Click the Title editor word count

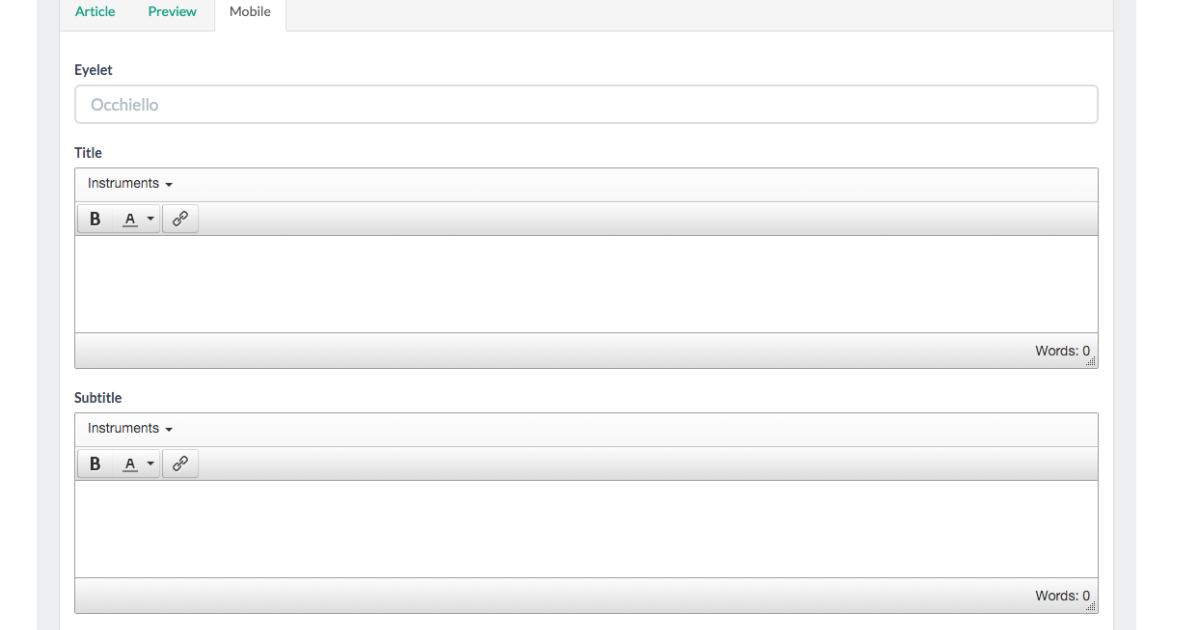(1061, 351)
